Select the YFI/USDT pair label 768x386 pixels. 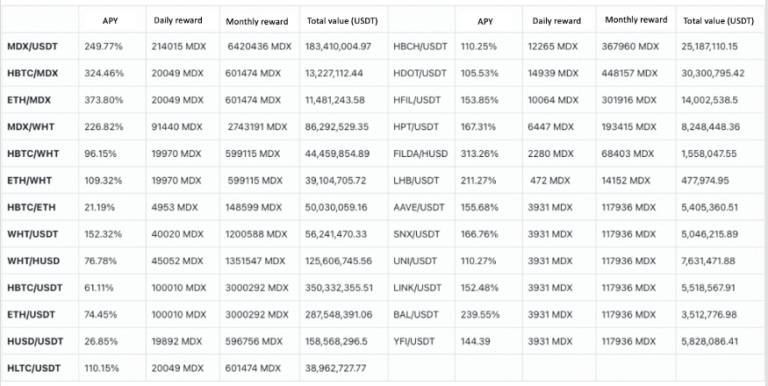(x=414, y=341)
